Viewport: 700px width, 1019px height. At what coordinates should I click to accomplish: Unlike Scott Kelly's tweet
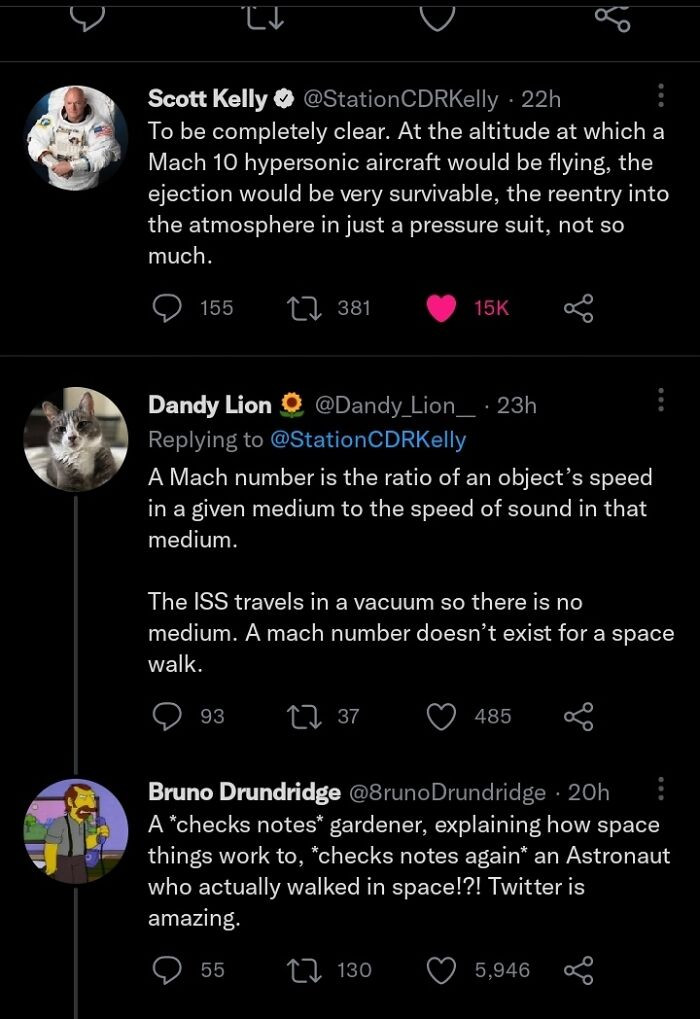[442, 307]
